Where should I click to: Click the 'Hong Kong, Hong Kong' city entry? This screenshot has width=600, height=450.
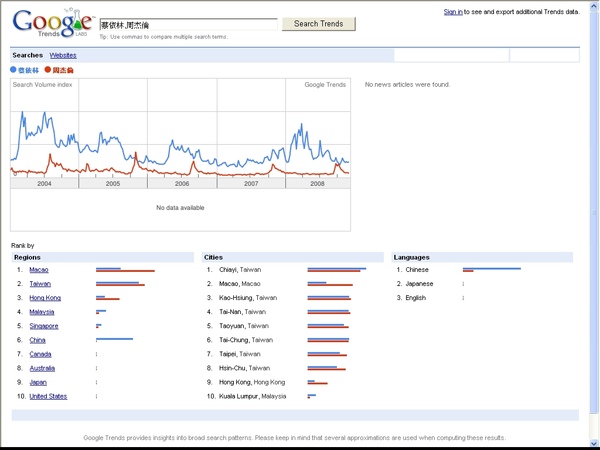[252, 383]
